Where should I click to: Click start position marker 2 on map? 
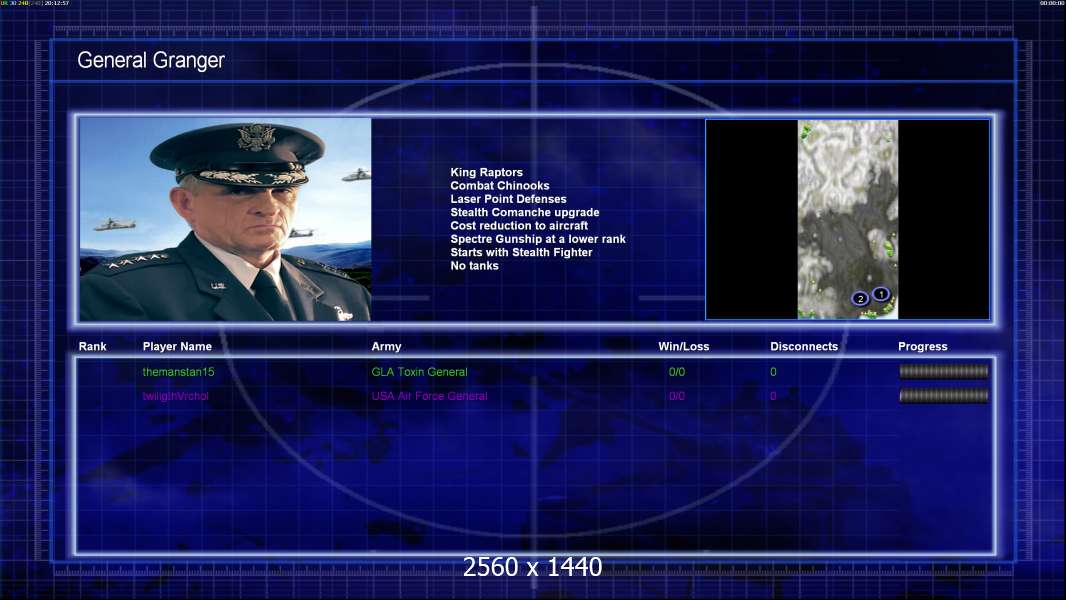[x=860, y=298]
